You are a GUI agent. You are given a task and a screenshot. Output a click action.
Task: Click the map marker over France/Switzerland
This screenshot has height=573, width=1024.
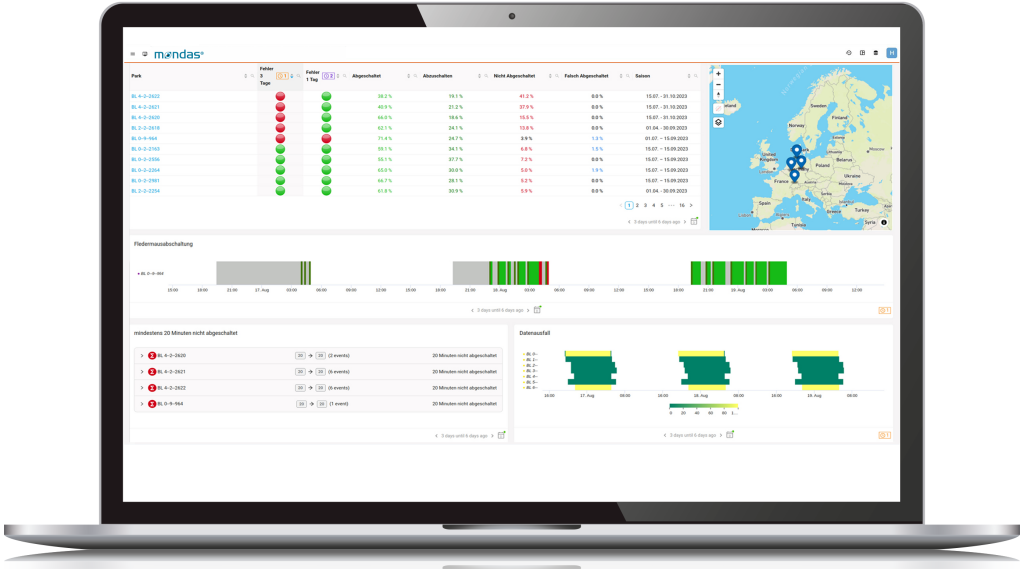[x=794, y=175]
